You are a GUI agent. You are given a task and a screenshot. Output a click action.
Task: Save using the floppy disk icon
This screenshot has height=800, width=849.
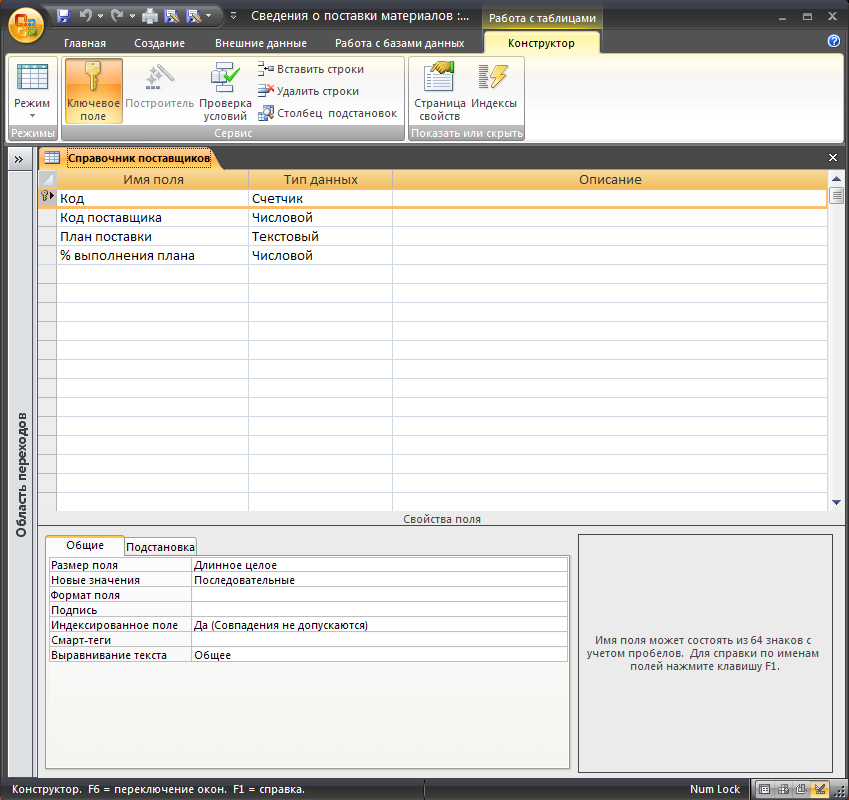click(x=64, y=16)
